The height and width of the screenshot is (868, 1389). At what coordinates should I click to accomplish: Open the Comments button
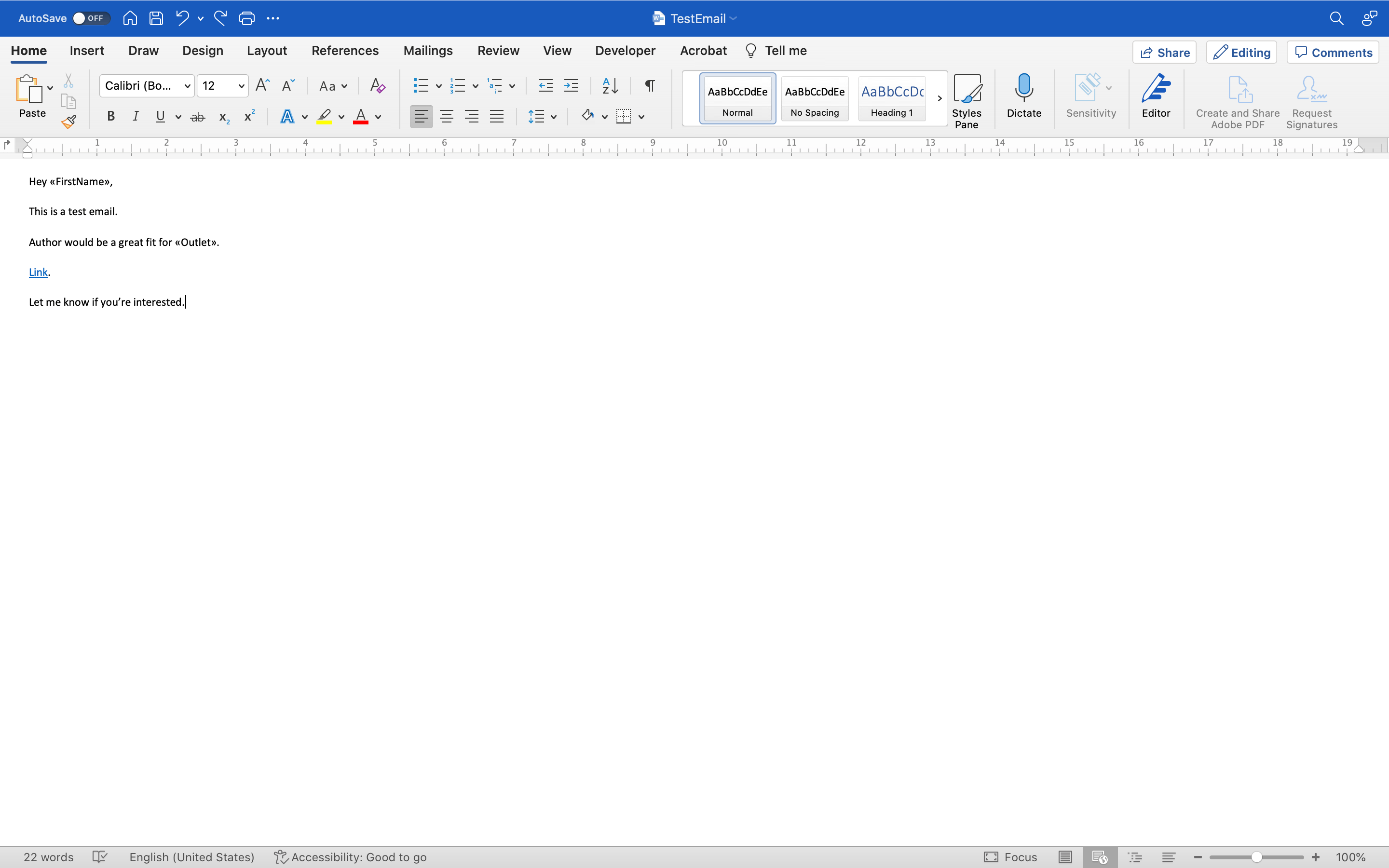(x=1333, y=52)
